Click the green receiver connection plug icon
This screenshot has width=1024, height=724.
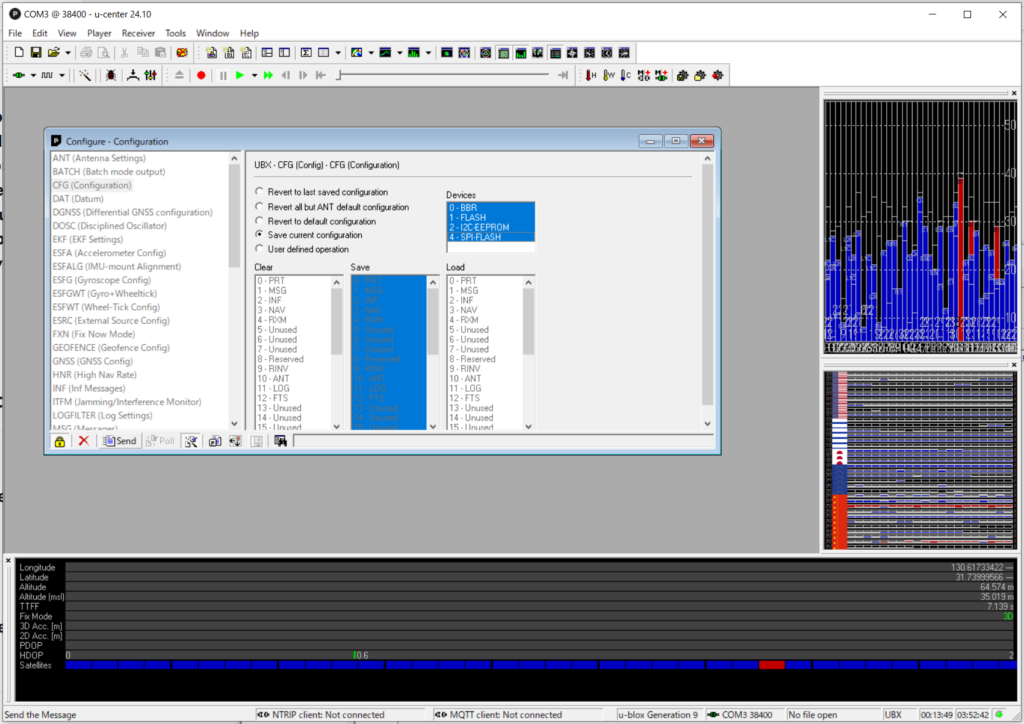pos(19,76)
